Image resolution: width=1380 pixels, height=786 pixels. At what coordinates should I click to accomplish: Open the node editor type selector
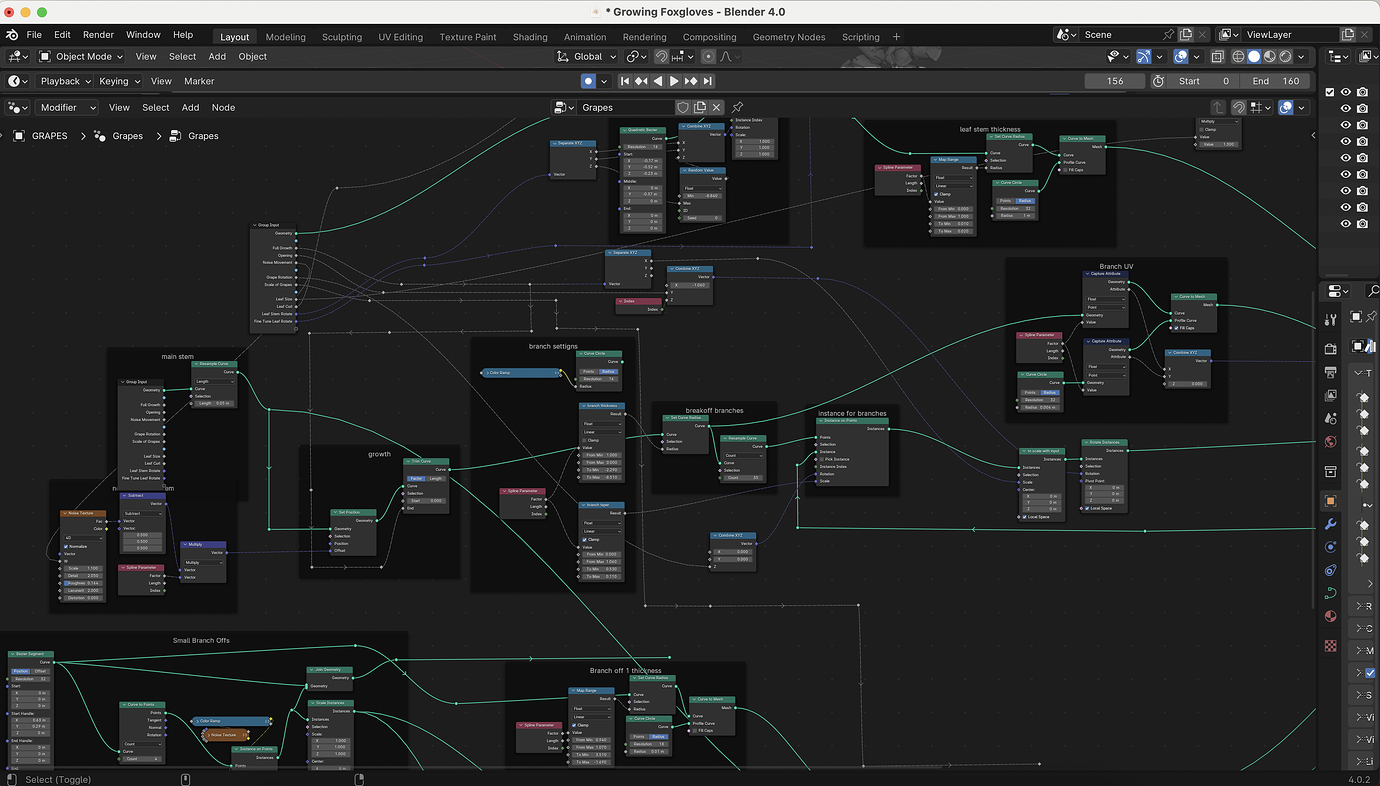[18, 107]
